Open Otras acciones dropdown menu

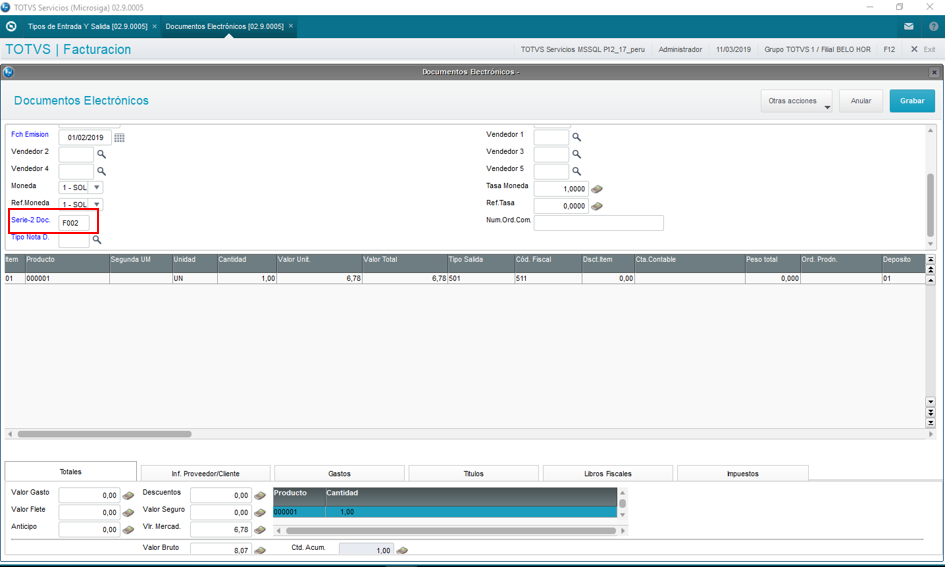tap(796, 101)
